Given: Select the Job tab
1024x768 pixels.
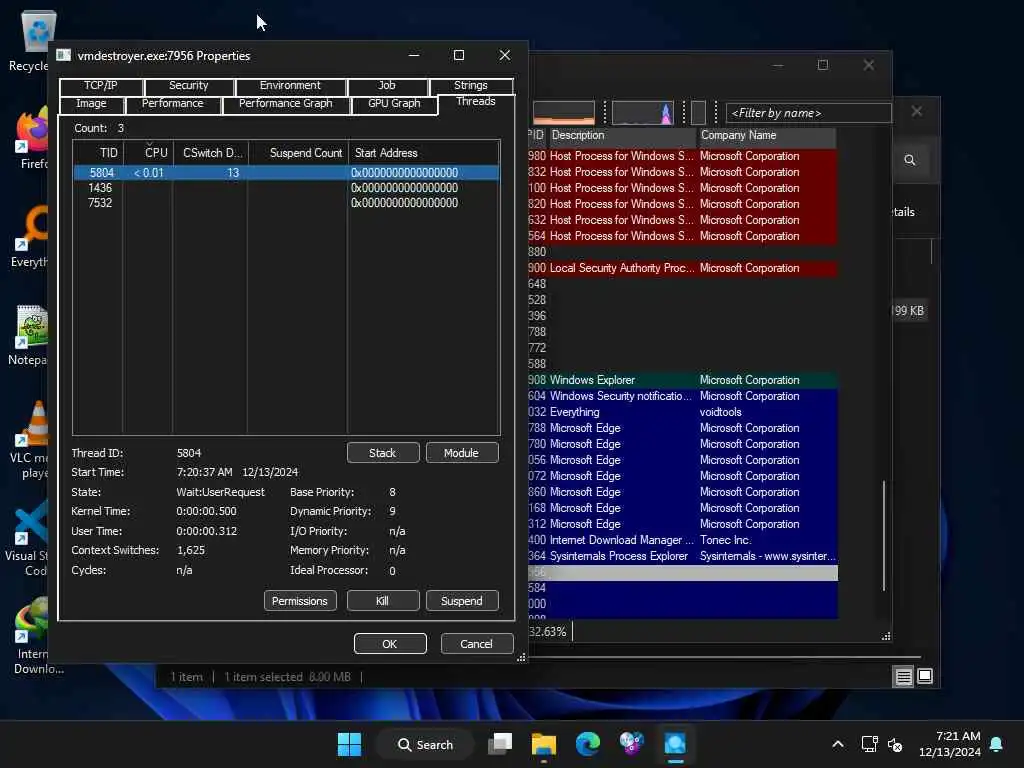Looking at the screenshot, I should 387,86.
